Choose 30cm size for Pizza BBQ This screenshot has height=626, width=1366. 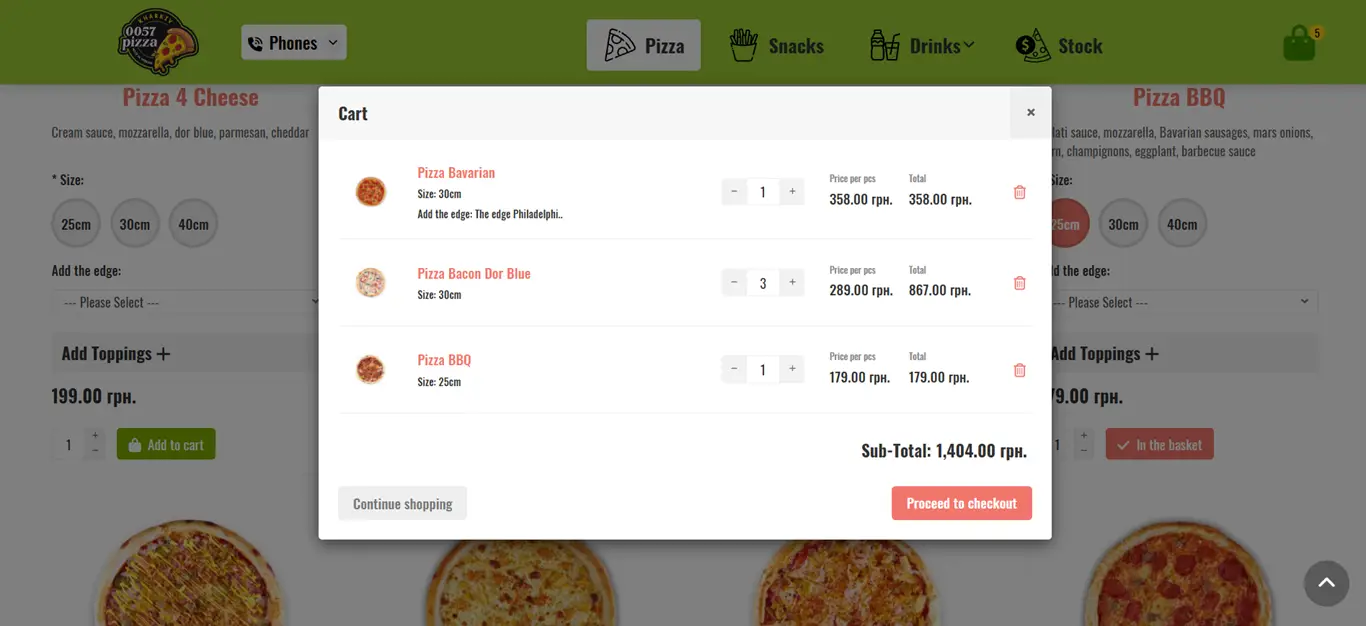1123,224
